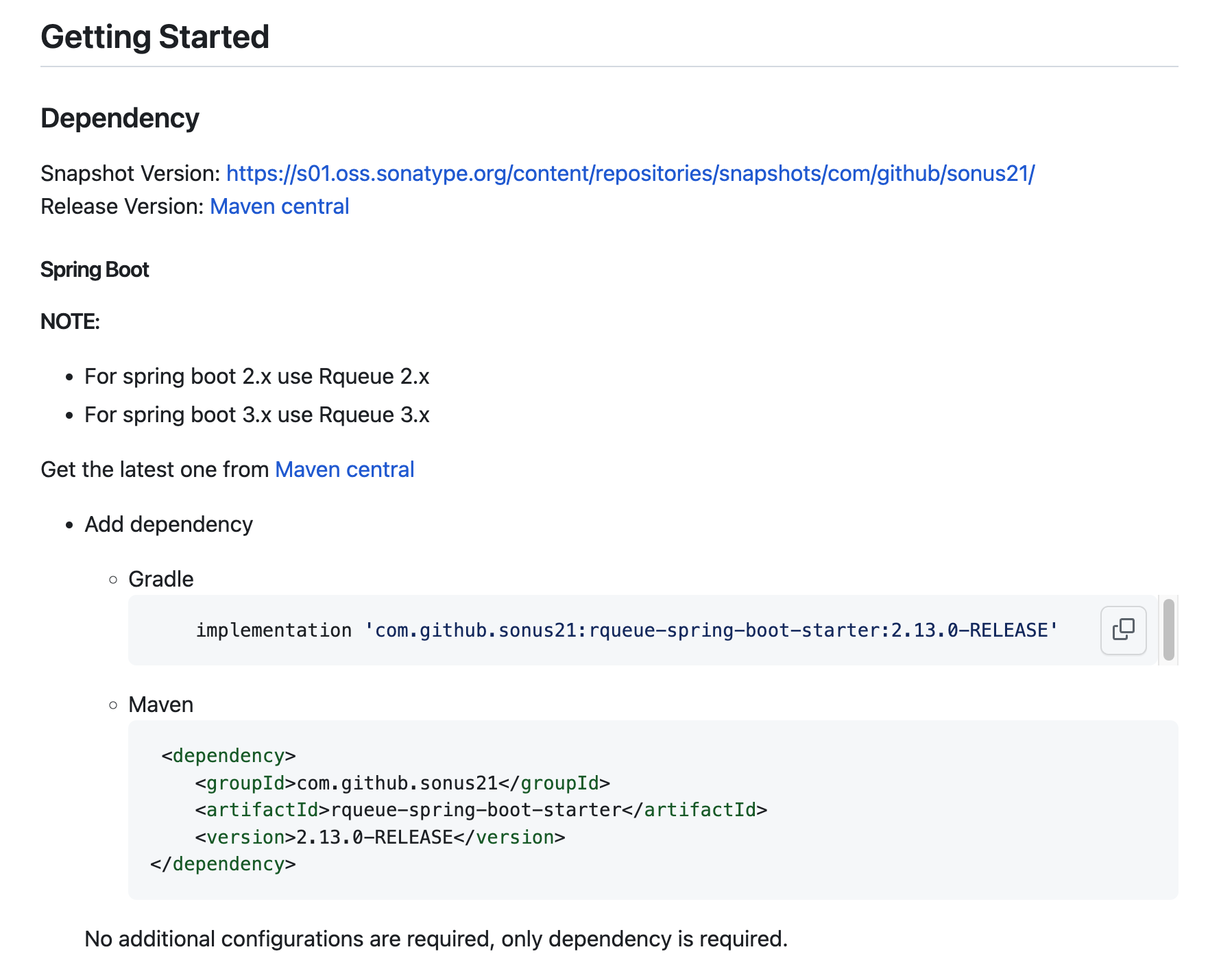Viewport: 1208px width, 980px height.
Task: Click the version 2.13.0-RELEASE text in Maven snippet
Action: coord(373,837)
